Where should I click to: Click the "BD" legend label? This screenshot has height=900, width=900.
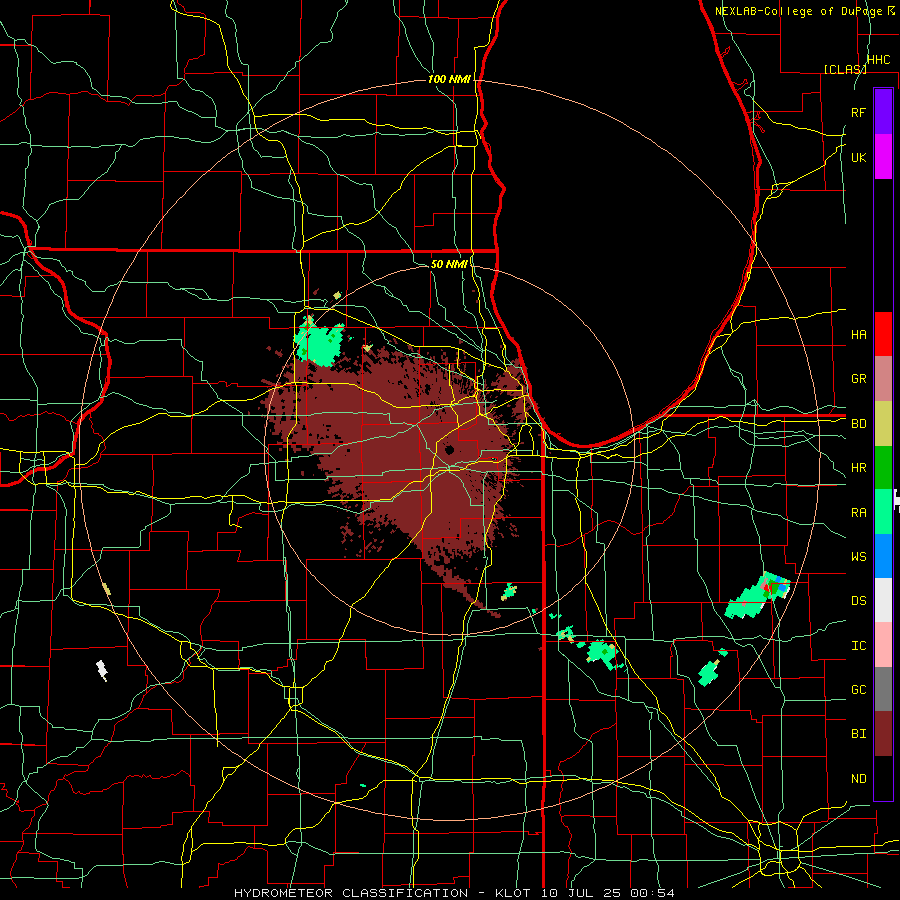858,424
